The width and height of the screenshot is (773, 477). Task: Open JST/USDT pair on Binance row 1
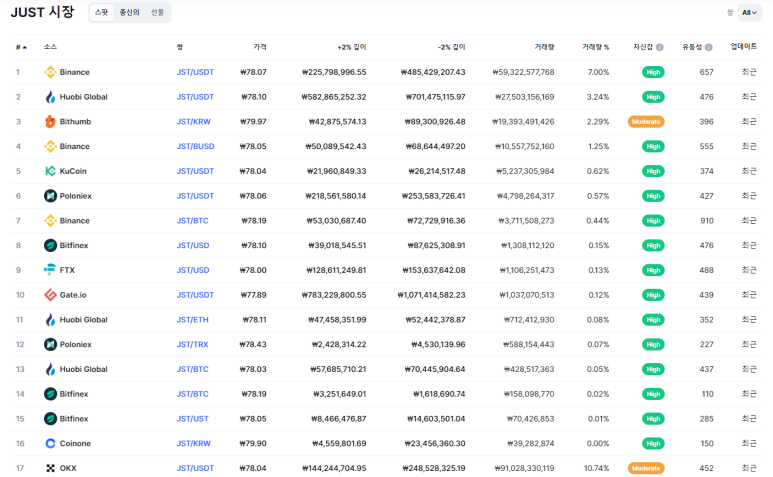(195, 72)
